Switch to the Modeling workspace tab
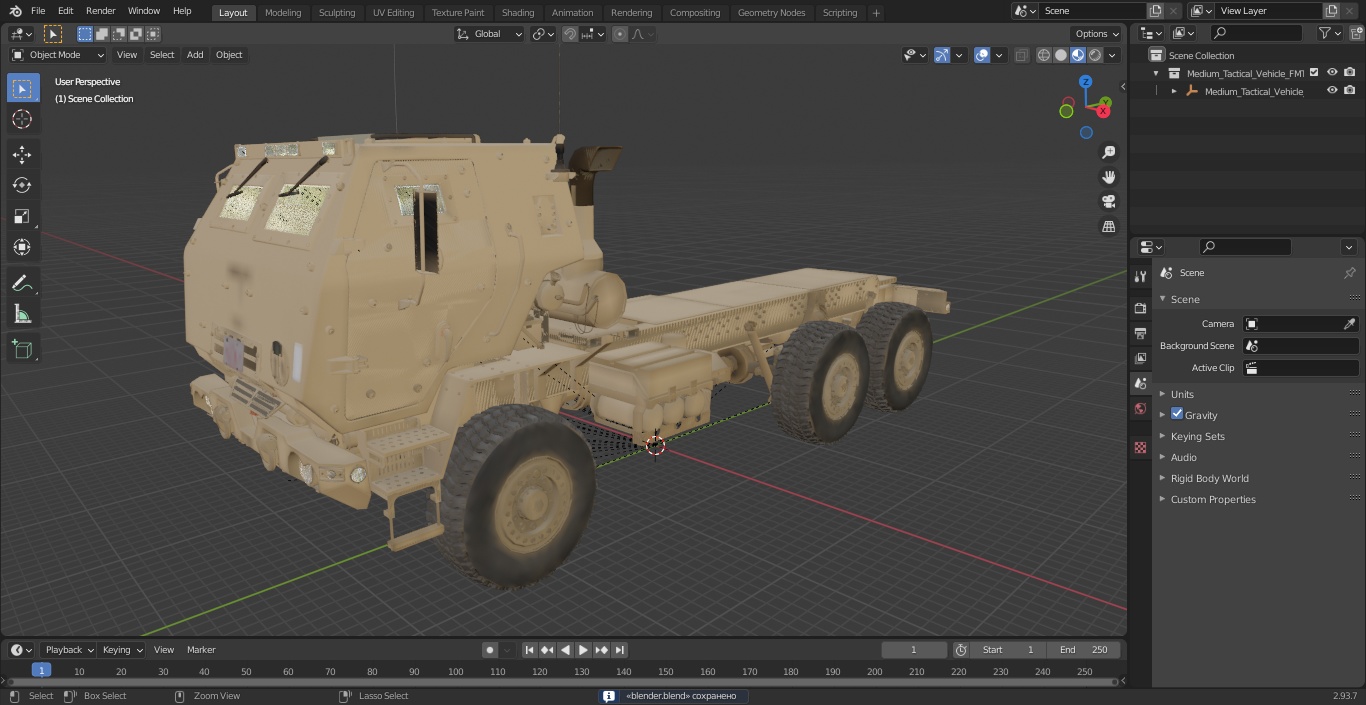The width and height of the screenshot is (1366, 705). (283, 13)
